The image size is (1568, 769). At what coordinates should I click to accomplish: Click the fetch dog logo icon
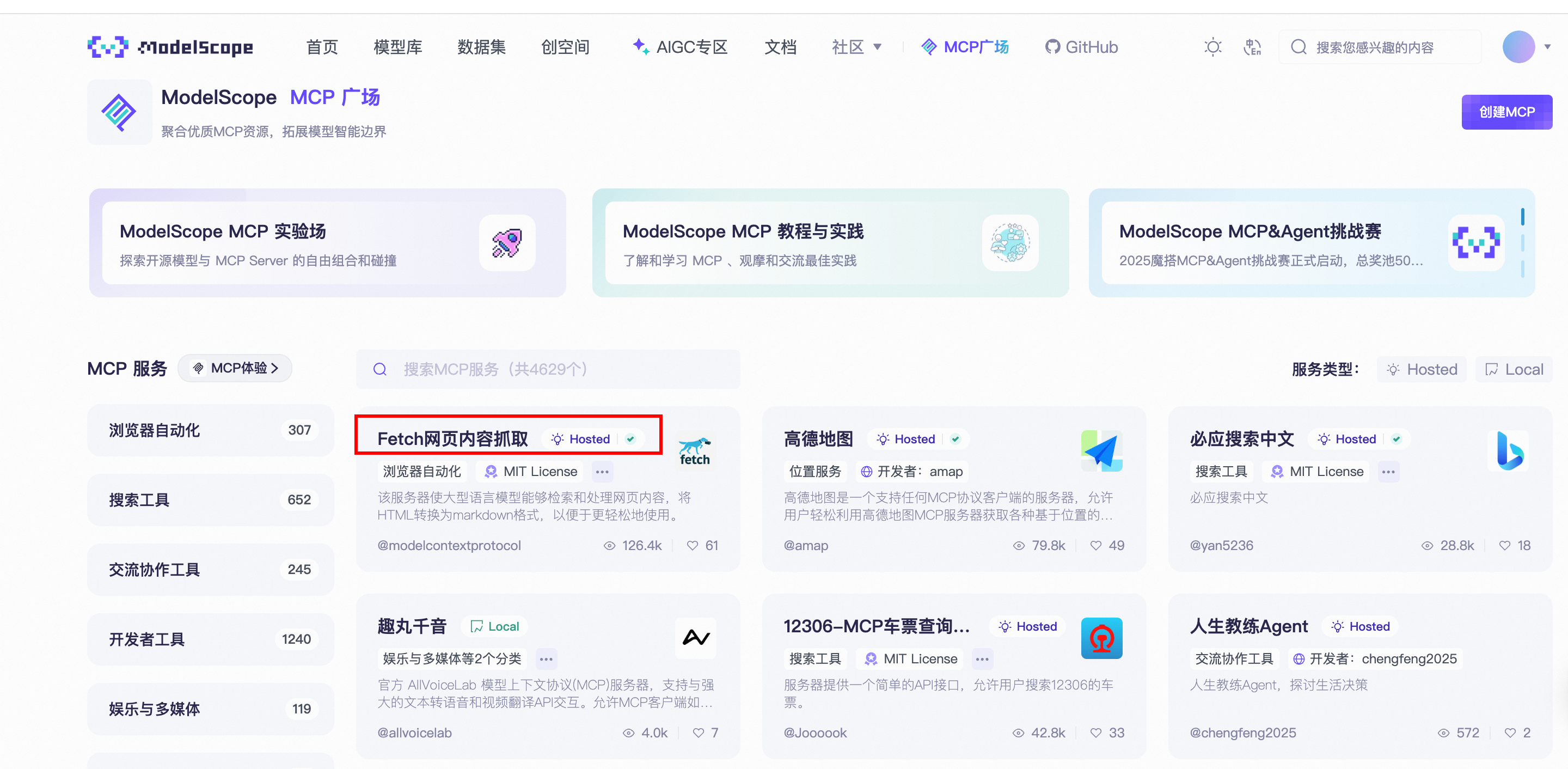coord(696,451)
